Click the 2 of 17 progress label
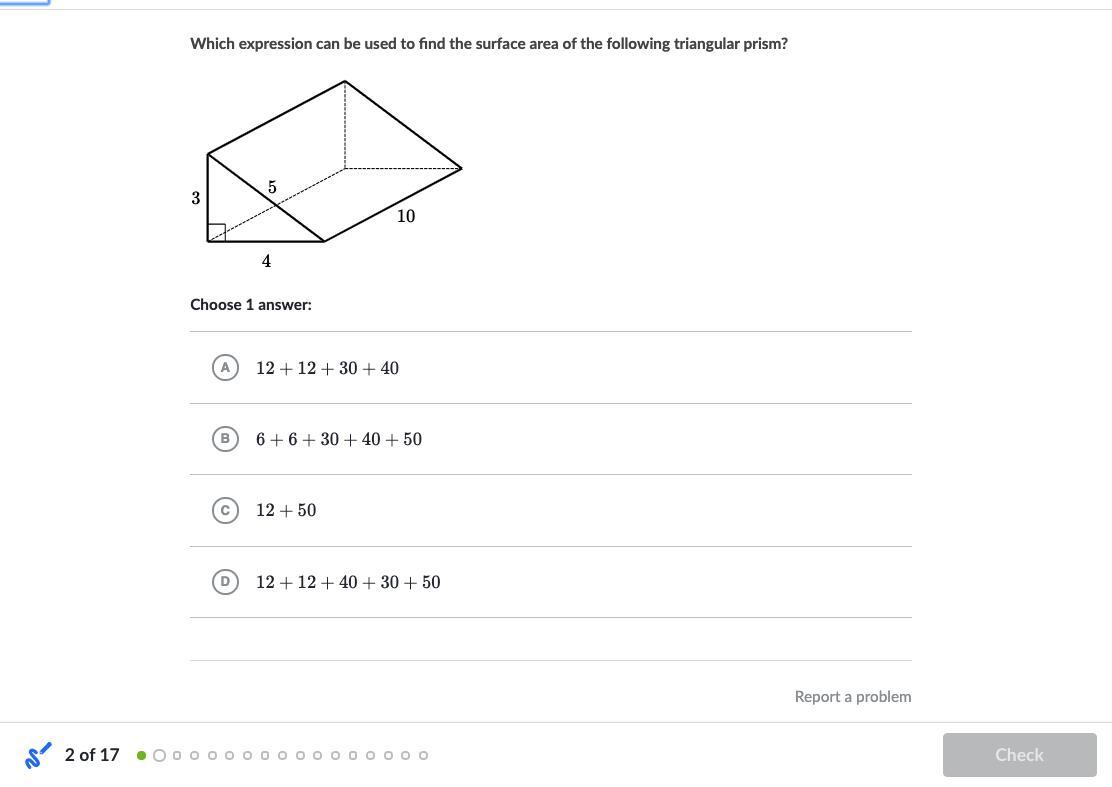 (x=92, y=755)
